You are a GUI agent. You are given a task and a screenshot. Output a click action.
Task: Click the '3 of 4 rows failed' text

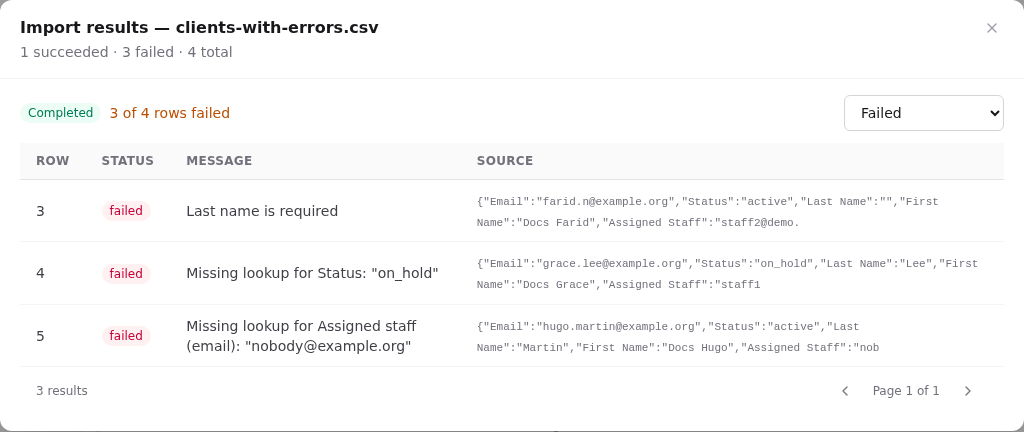coord(170,113)
